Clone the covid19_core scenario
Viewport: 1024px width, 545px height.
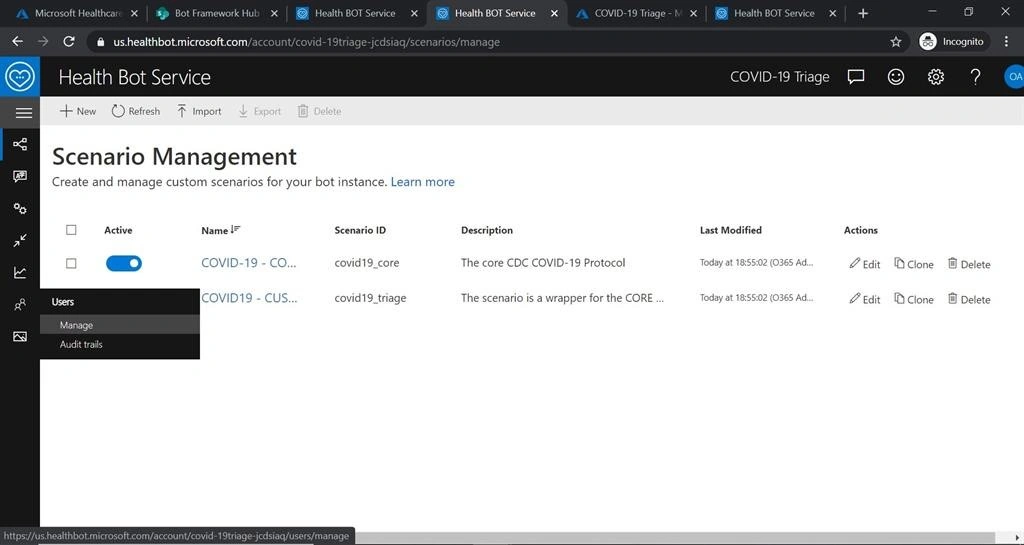click(914, 264)
